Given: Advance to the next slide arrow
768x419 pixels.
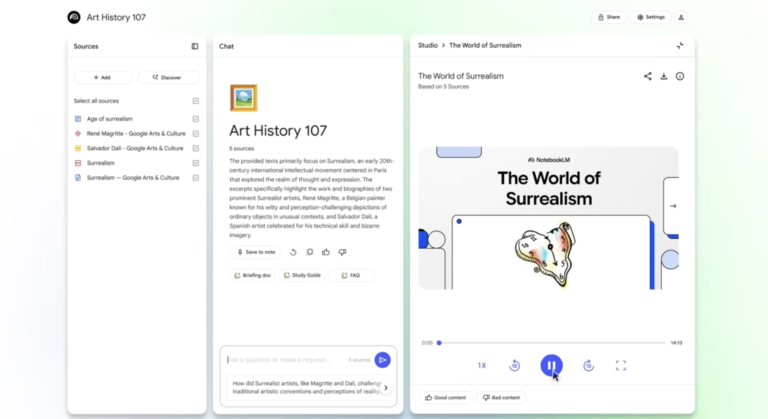Looking at the screenshot, I should click(673, 206).
